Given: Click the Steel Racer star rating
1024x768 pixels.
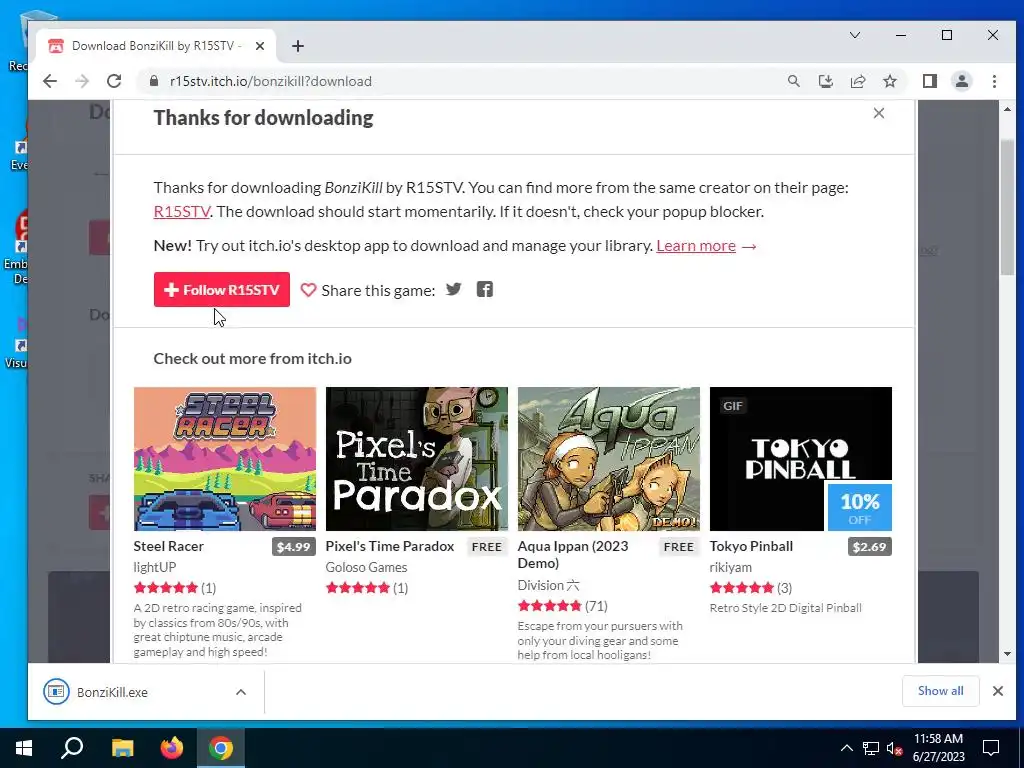Looking at the screenshot, I should click(165, 588).
